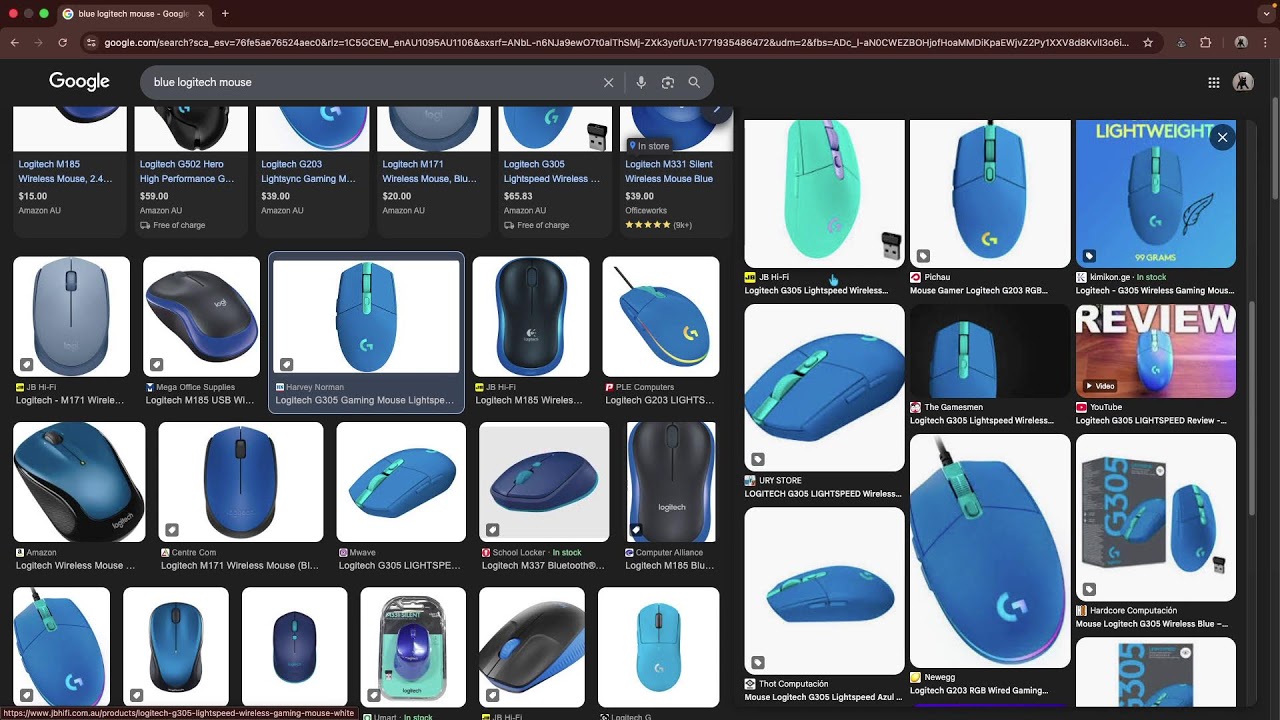Go back using the browser back arrow
This screenshot has height=720, width=1280.
[14, 43]
